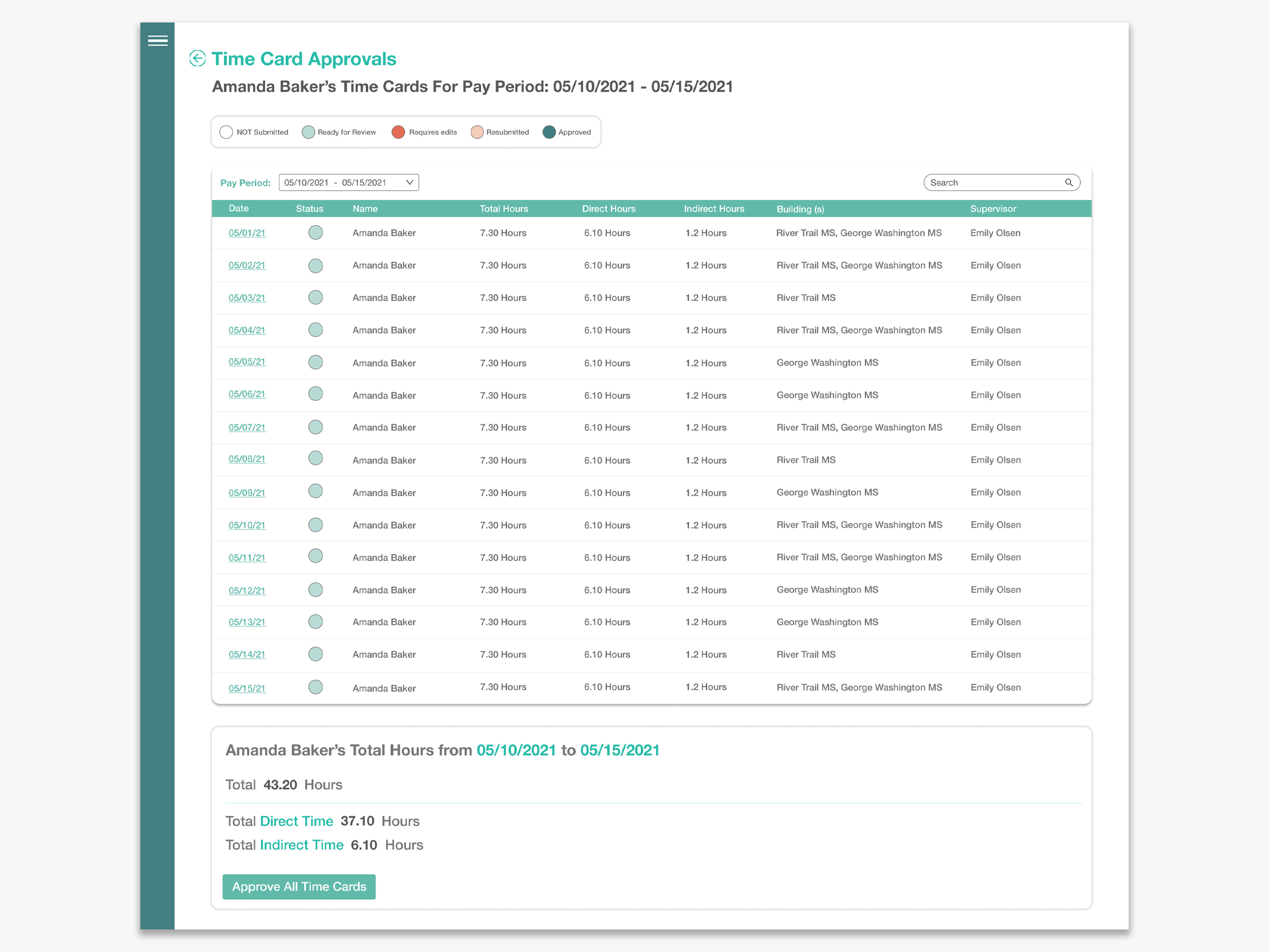Click the Approve All Time Cards button
This screenshot has height=952, width=1269.
tap(299, 886)
